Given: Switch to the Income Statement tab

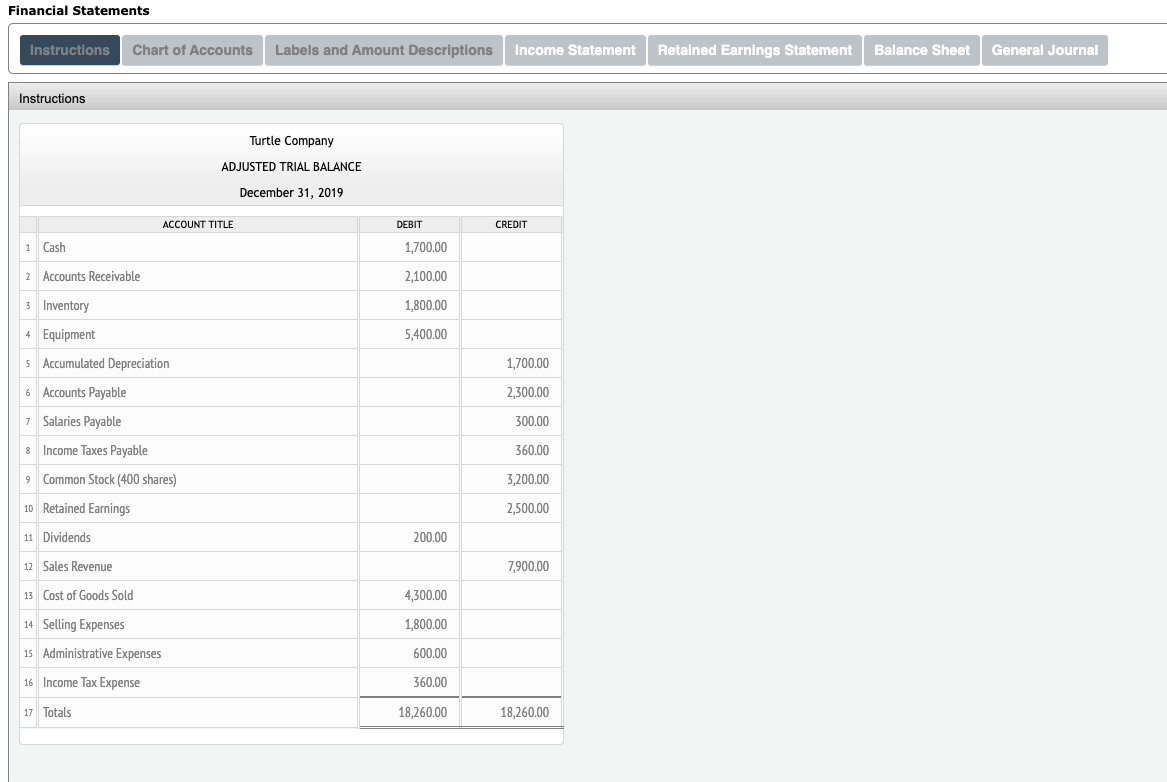Looking at the screenshot, I should coord(575,50).
